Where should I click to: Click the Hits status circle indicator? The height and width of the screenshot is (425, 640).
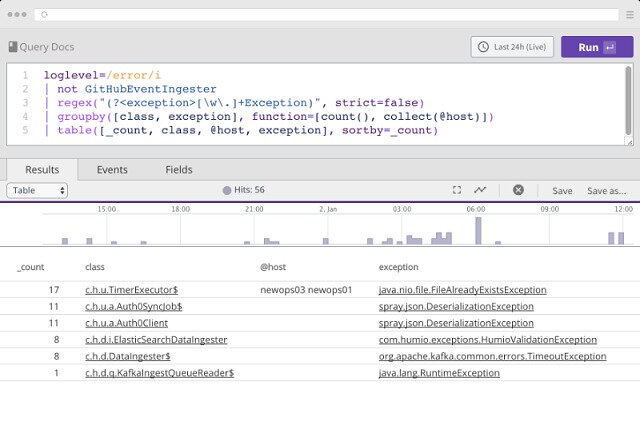pos(226,190)
